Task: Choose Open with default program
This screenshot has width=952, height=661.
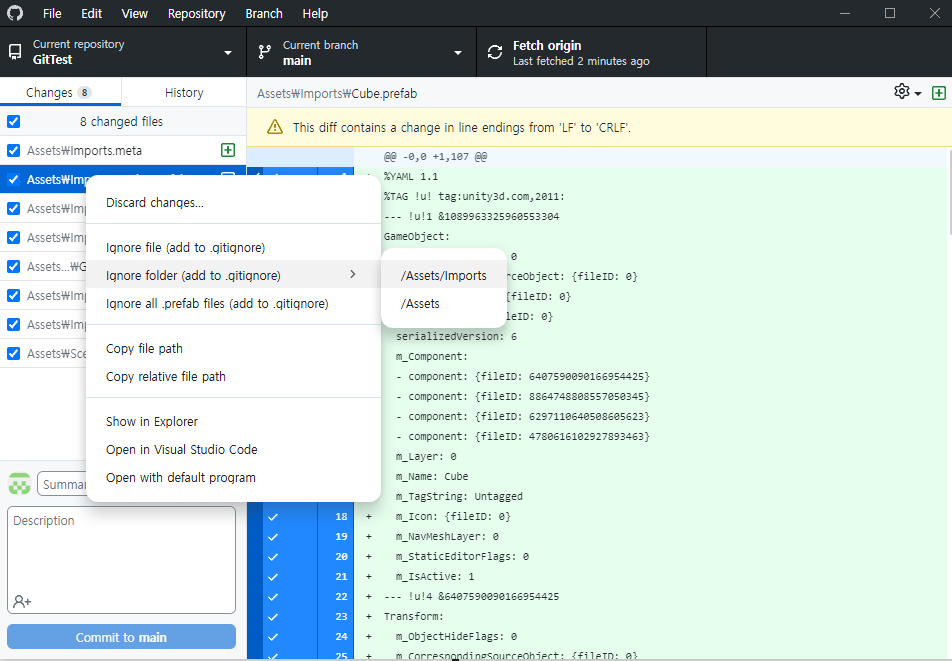Action: pyautogui.click(x=233, y=478)
